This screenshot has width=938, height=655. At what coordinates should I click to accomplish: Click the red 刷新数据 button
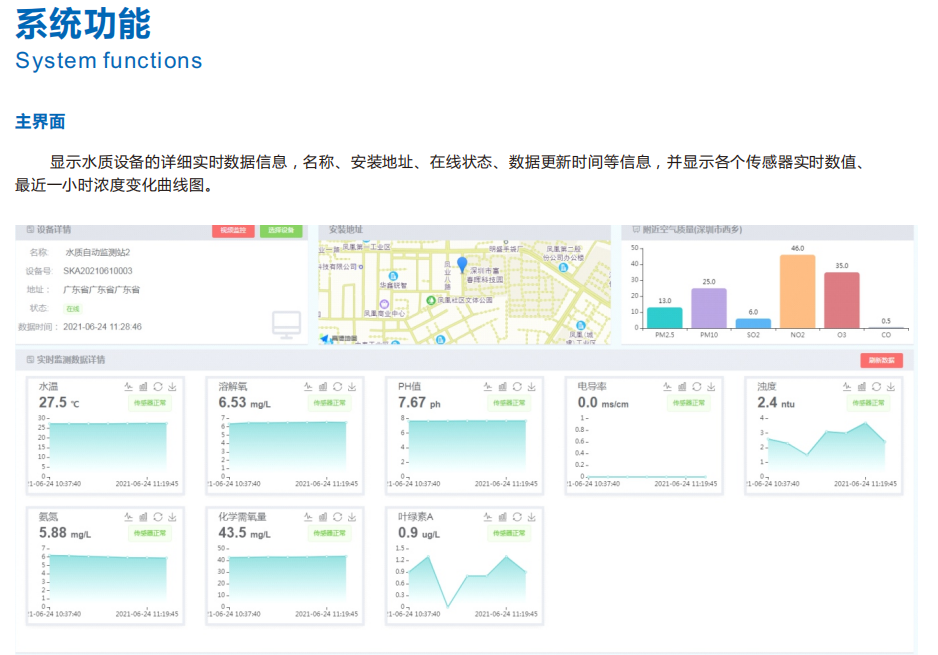click(881, 360)
